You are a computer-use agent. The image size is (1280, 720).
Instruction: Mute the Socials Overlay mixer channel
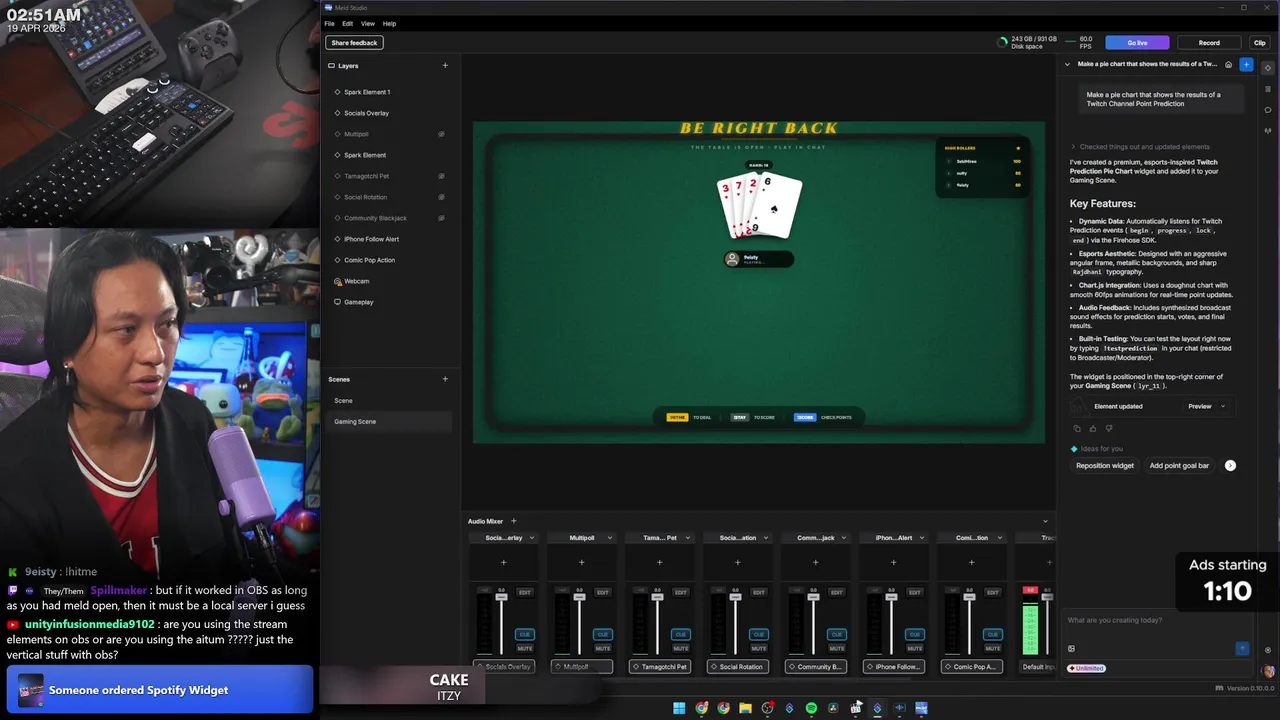(x=524, y=648)
